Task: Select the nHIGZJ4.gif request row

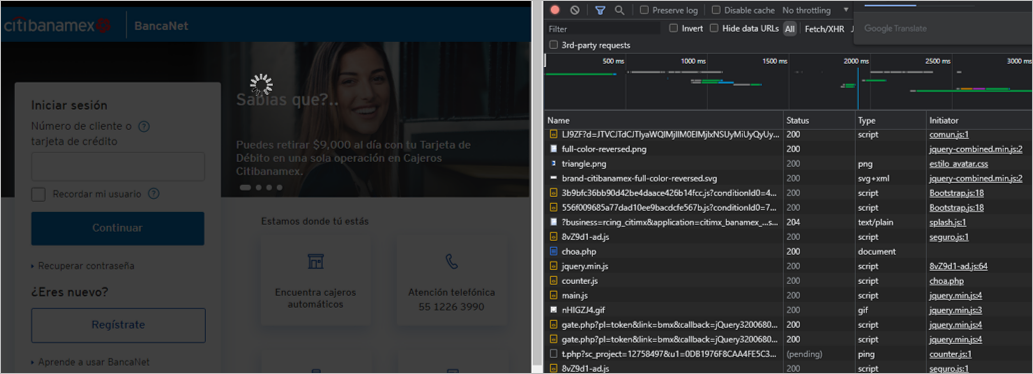Action: tap(789, 309)
